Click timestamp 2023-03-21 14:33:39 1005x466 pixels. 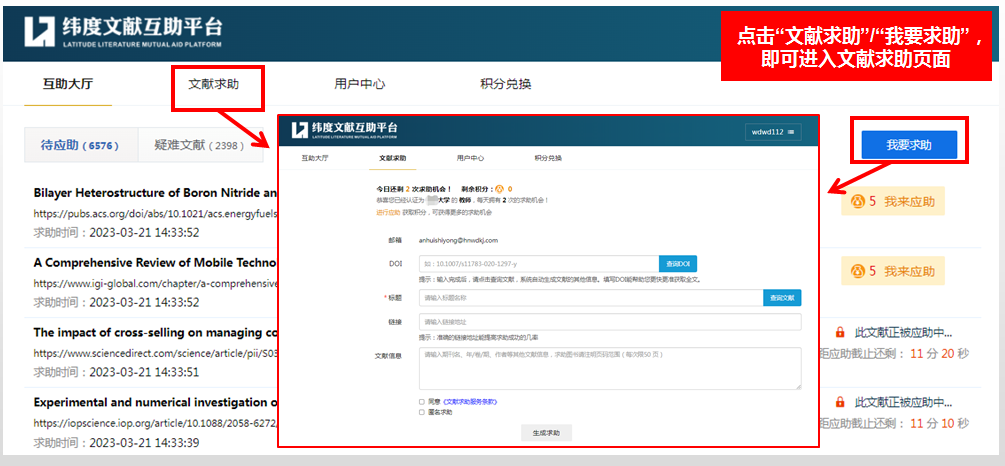click(144, 442)
